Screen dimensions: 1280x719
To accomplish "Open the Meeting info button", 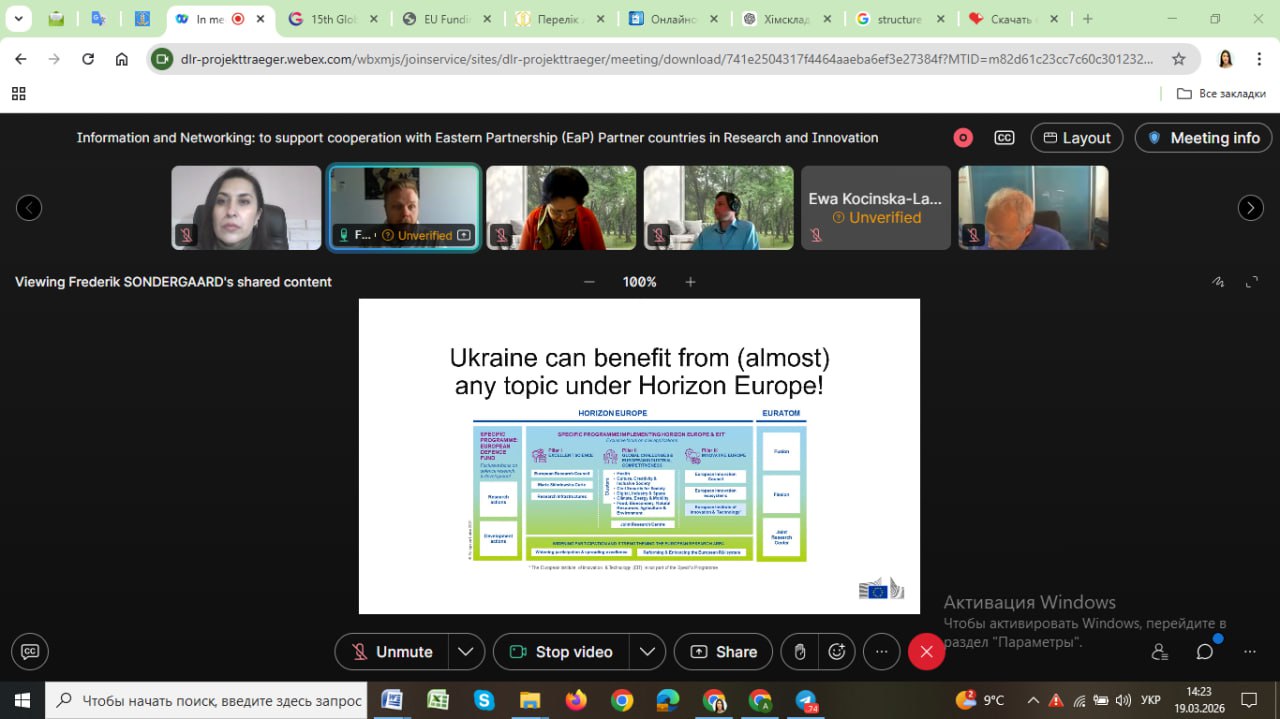I will click(x=1203, y=138).
